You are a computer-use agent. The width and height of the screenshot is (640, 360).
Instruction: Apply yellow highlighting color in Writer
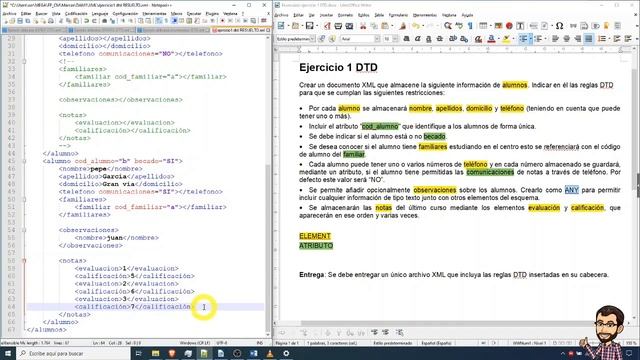[x=506, y=38]
